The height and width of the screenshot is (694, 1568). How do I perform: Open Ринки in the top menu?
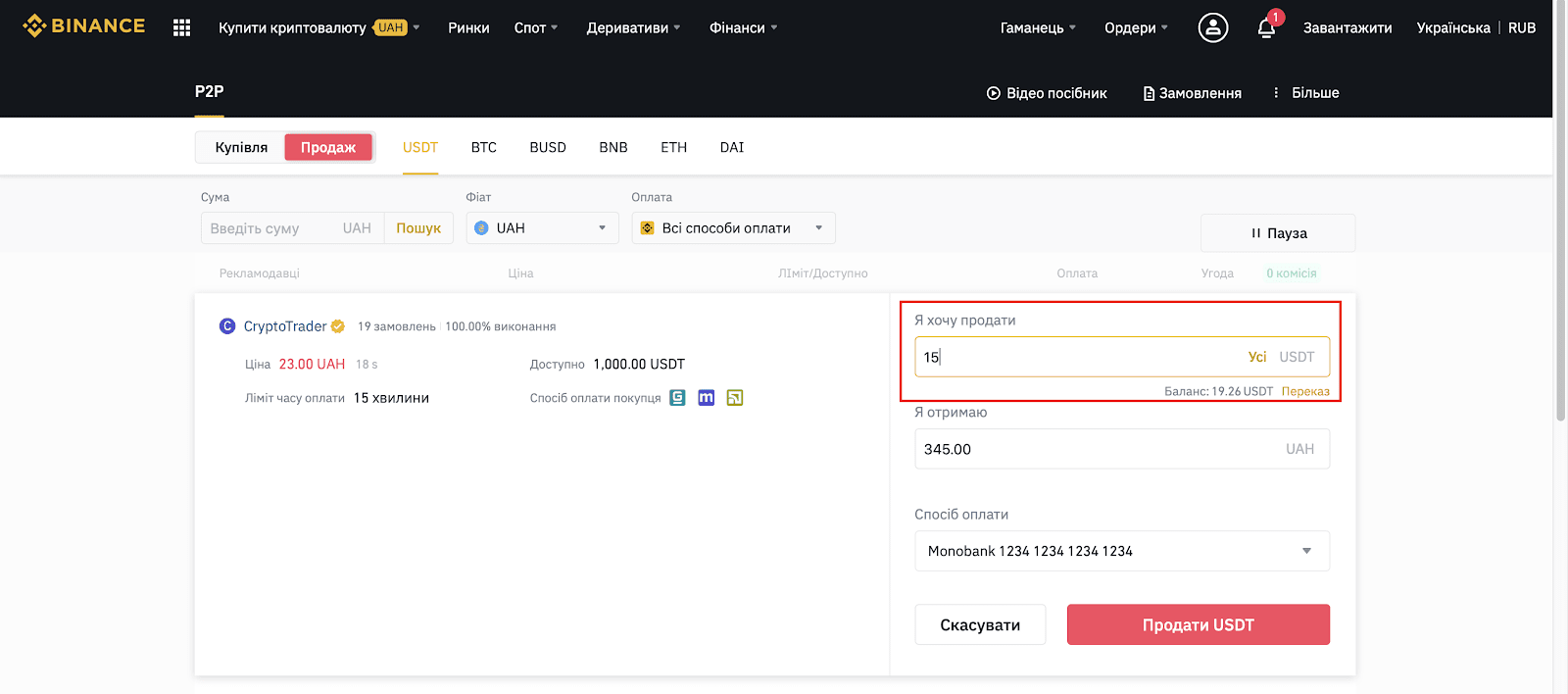pyautogui.click(x=468, y=27)
